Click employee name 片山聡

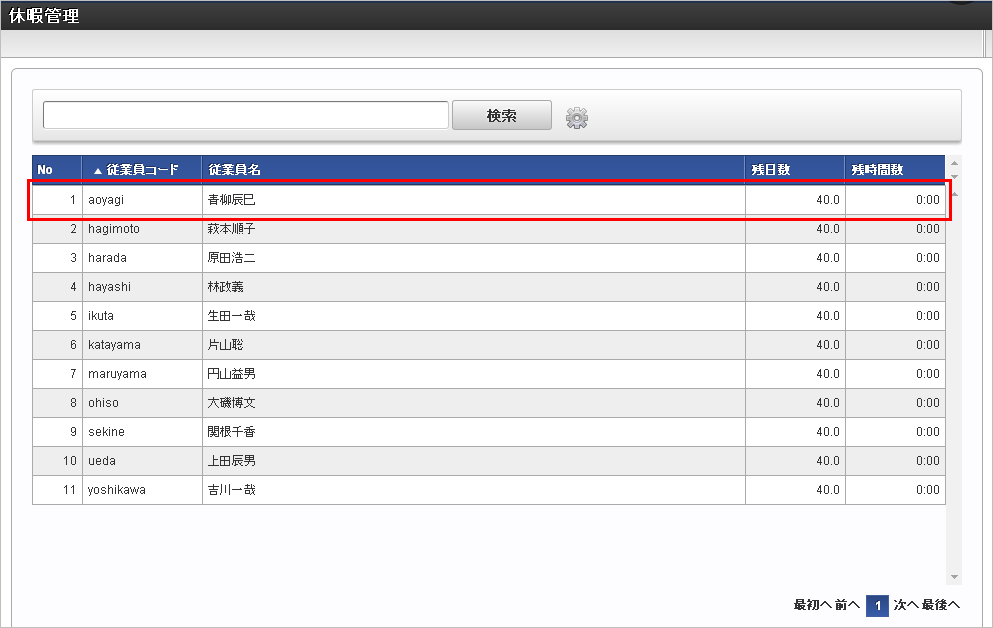tap(225, 345)
